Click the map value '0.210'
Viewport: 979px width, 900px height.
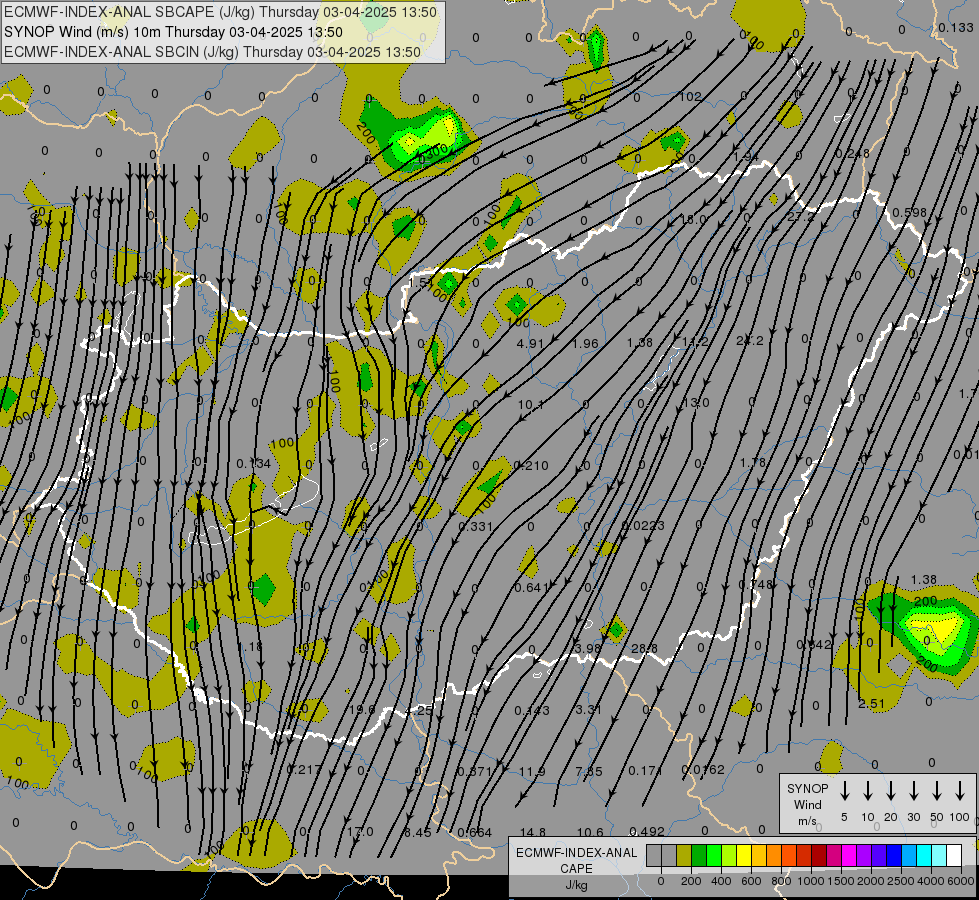[531, 465]
